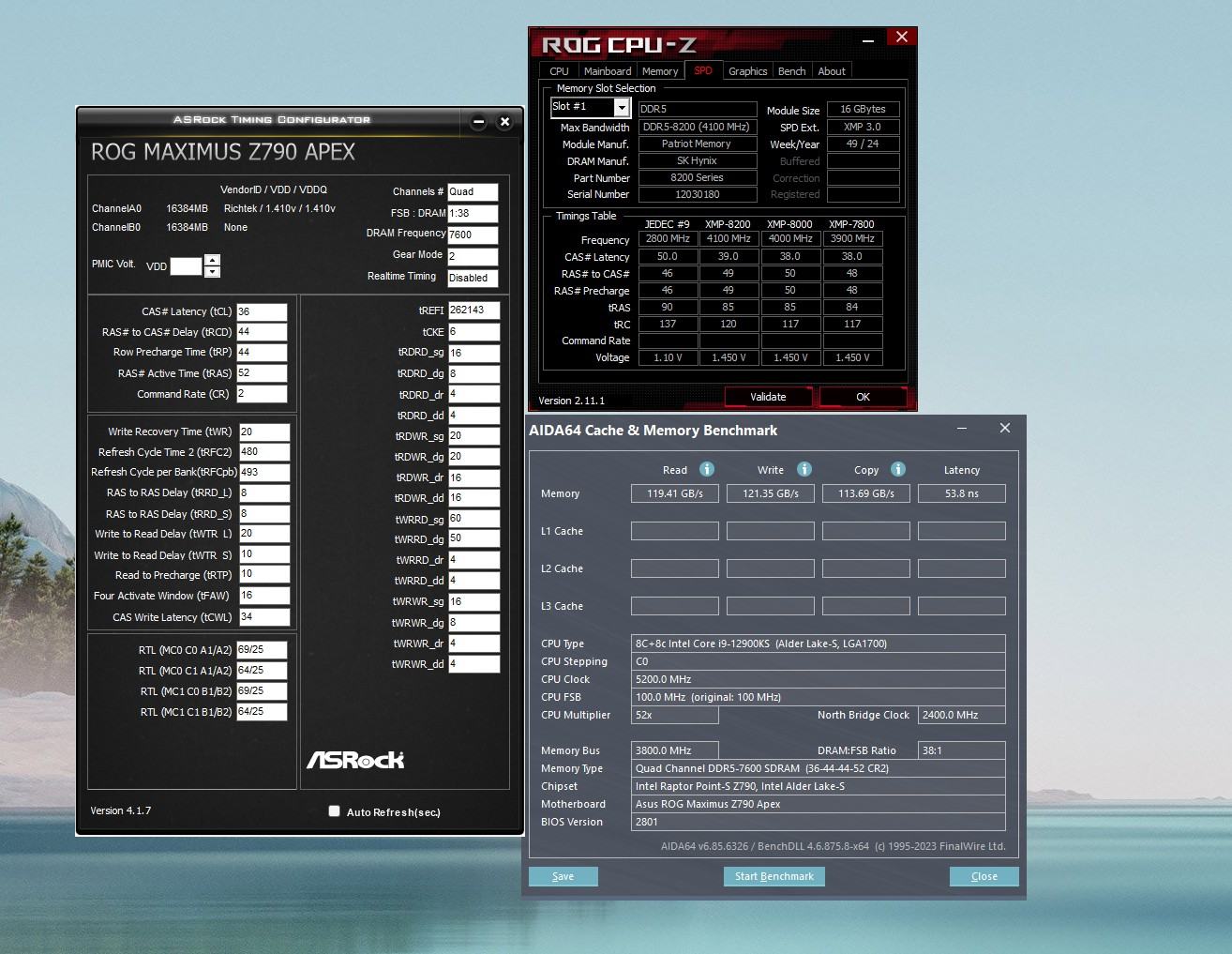Click the tWRRD_sg field showing 60
Image resolution: width=1232 pixels, height=954 pixels.
tap(473, 519)
